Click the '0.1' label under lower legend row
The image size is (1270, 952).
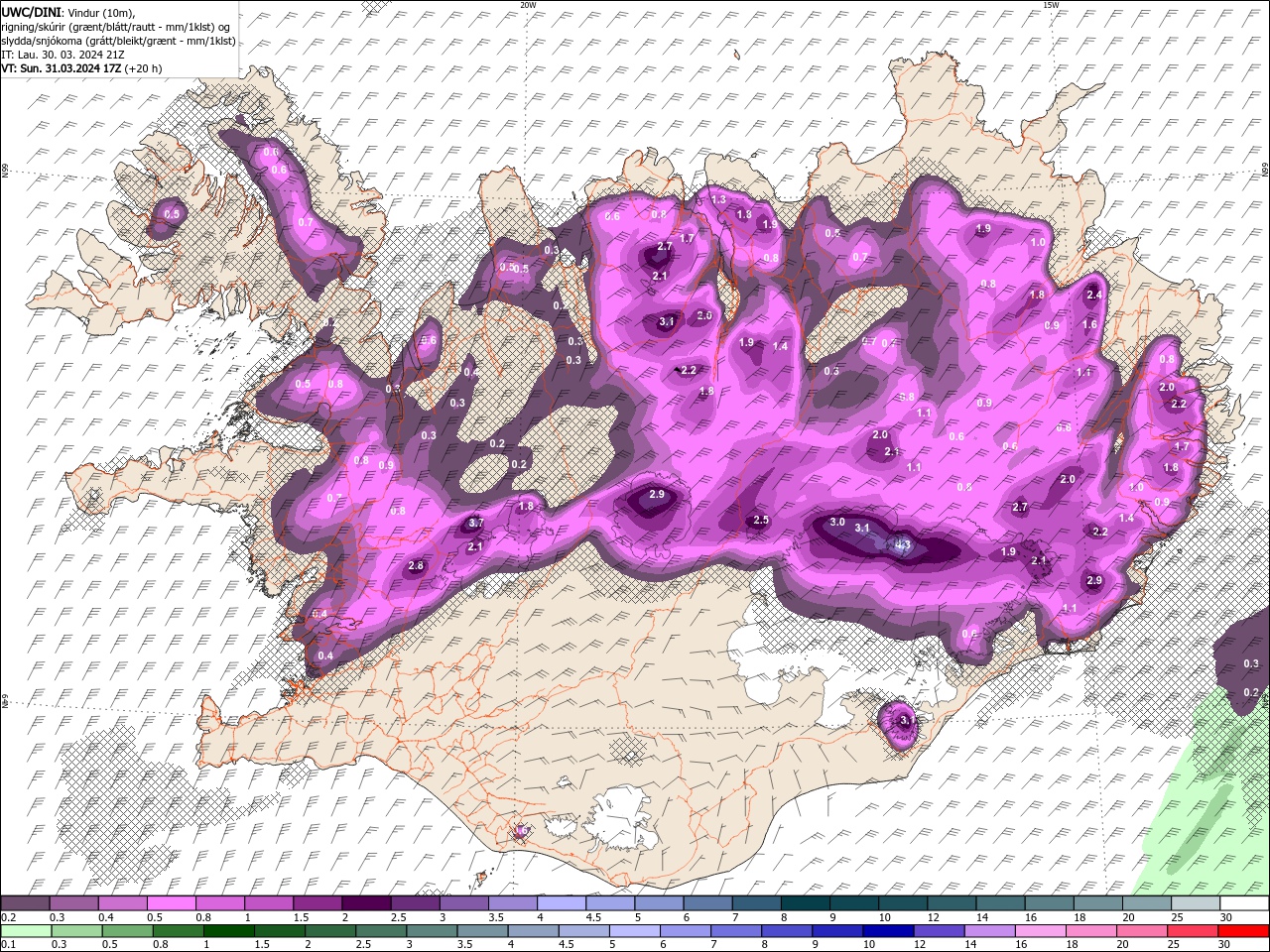click(8, 944)
